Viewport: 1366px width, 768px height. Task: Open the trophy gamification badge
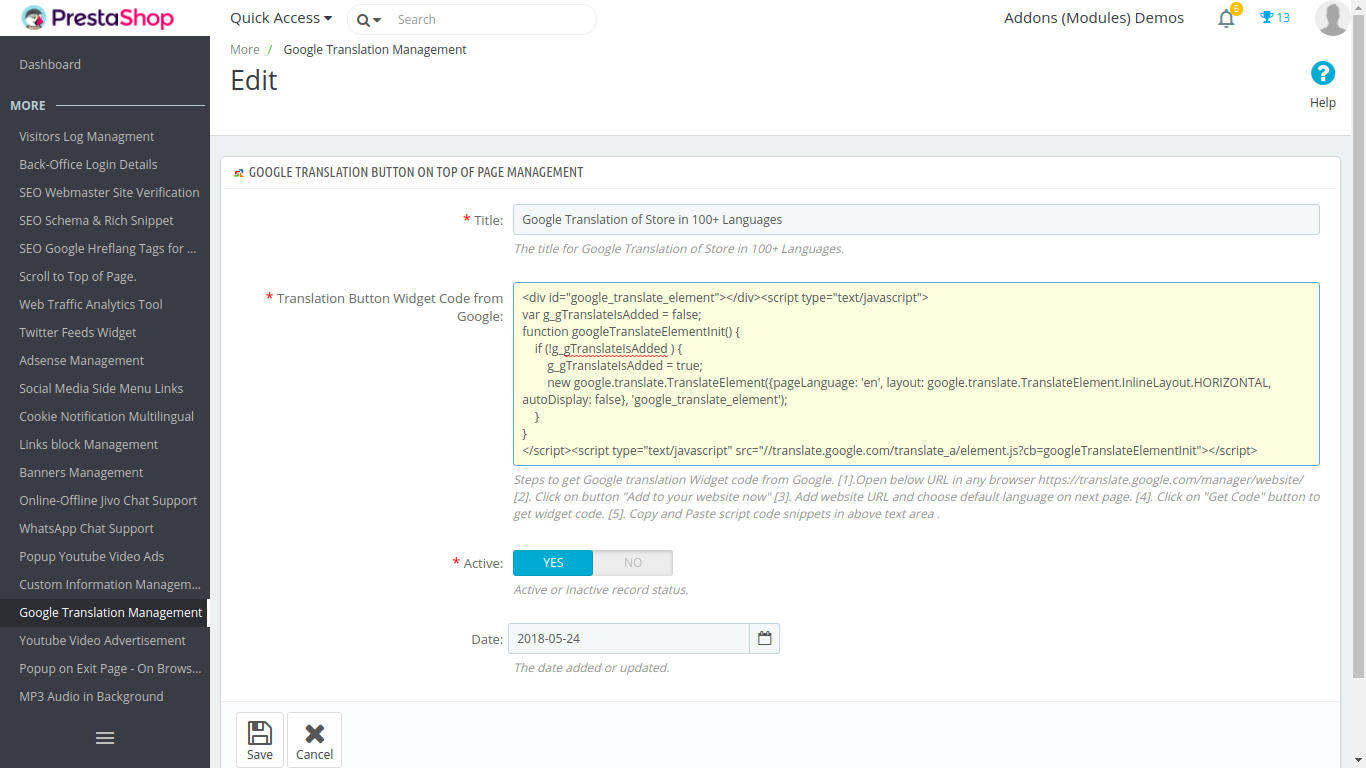coord(1275,18)
